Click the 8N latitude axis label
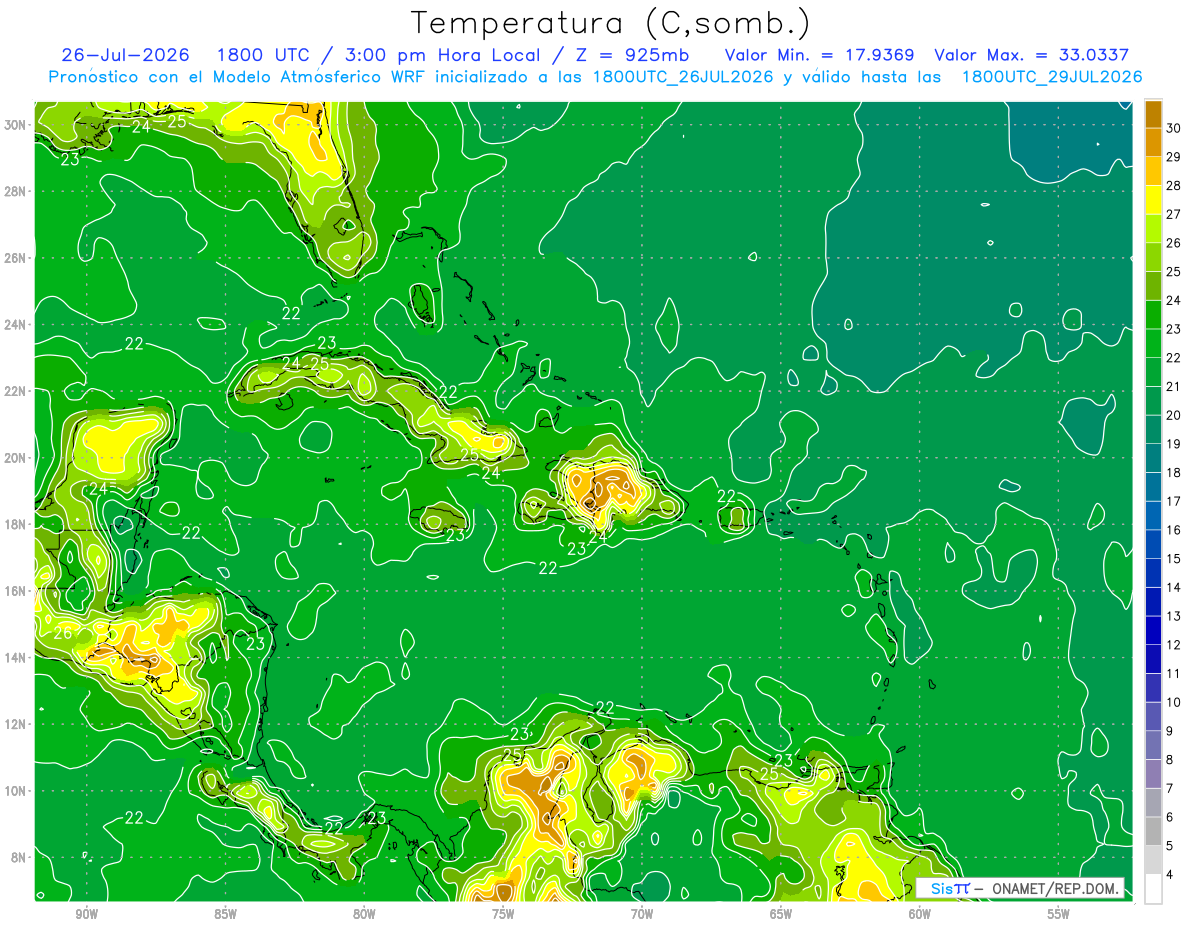This screenshot has width=1200, height=927. (18, 857)
